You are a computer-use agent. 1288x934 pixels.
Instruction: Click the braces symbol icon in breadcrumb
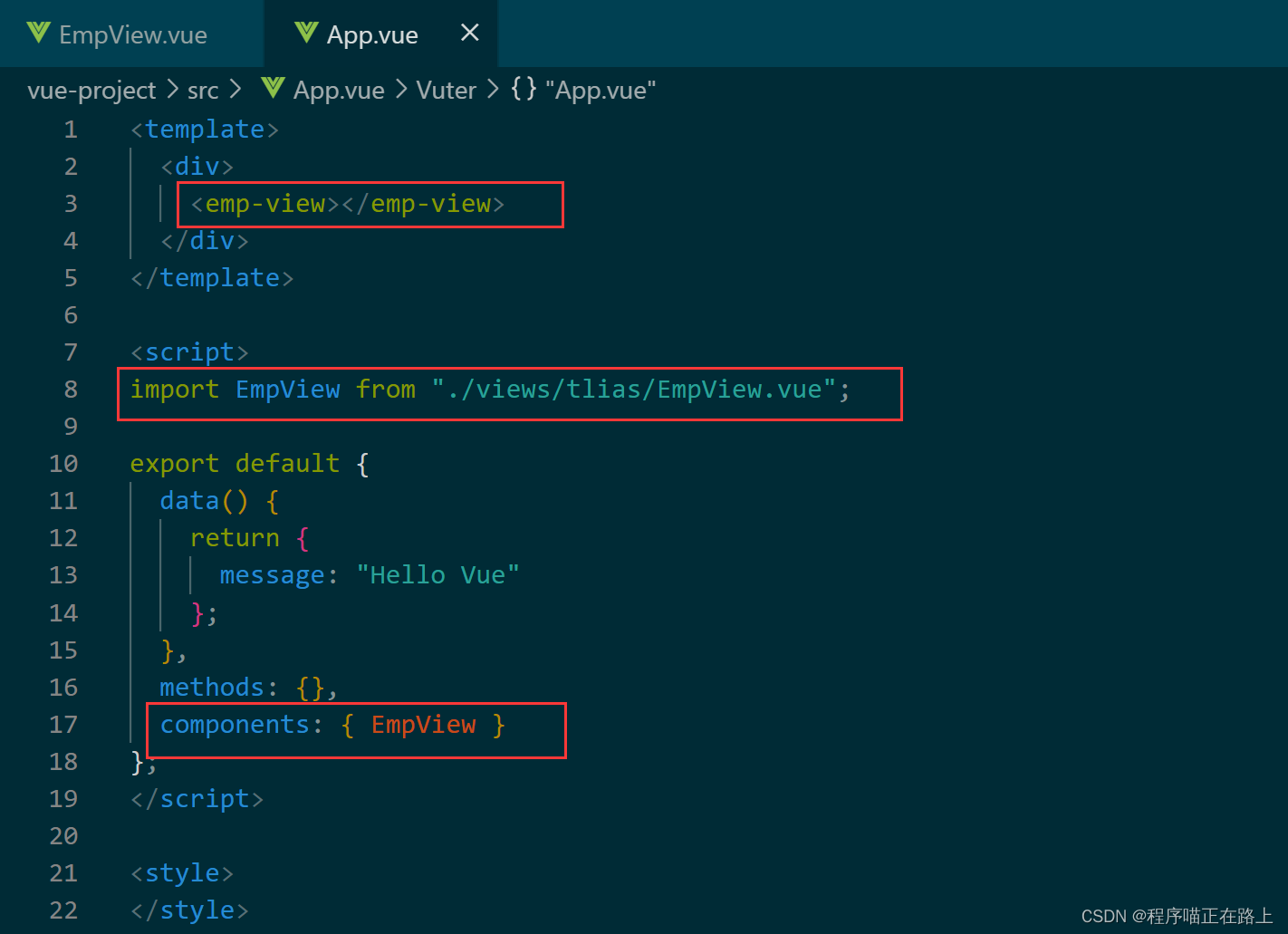point(524,89)
